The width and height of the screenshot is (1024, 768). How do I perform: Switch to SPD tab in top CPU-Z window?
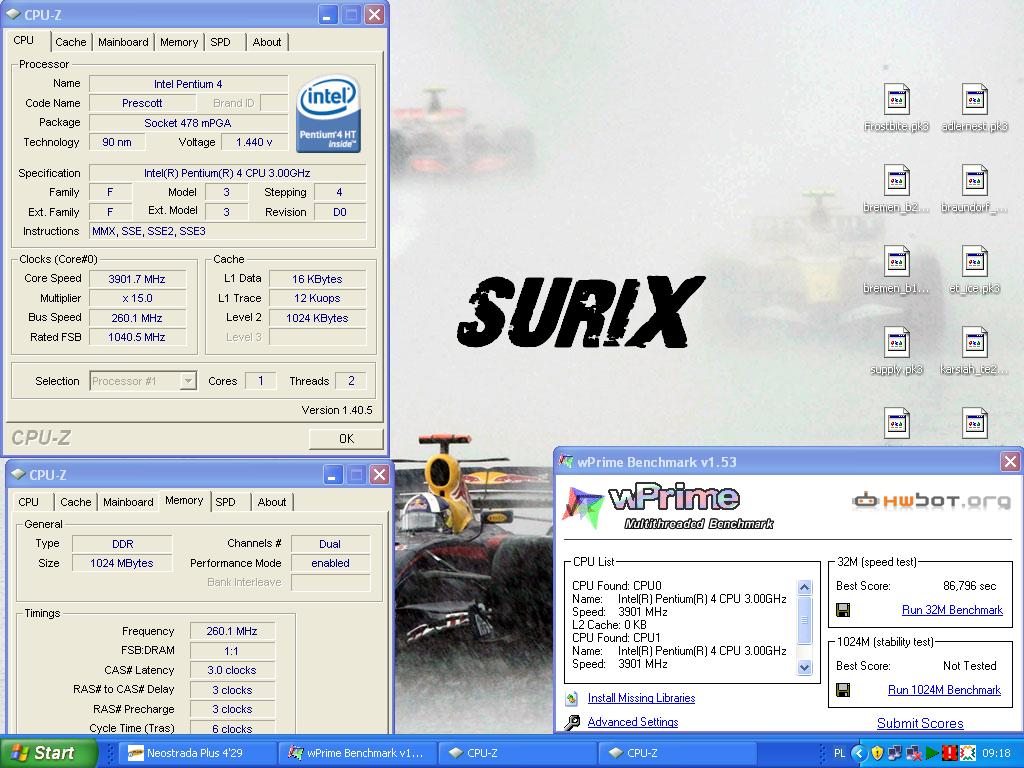tap(220, 42)
